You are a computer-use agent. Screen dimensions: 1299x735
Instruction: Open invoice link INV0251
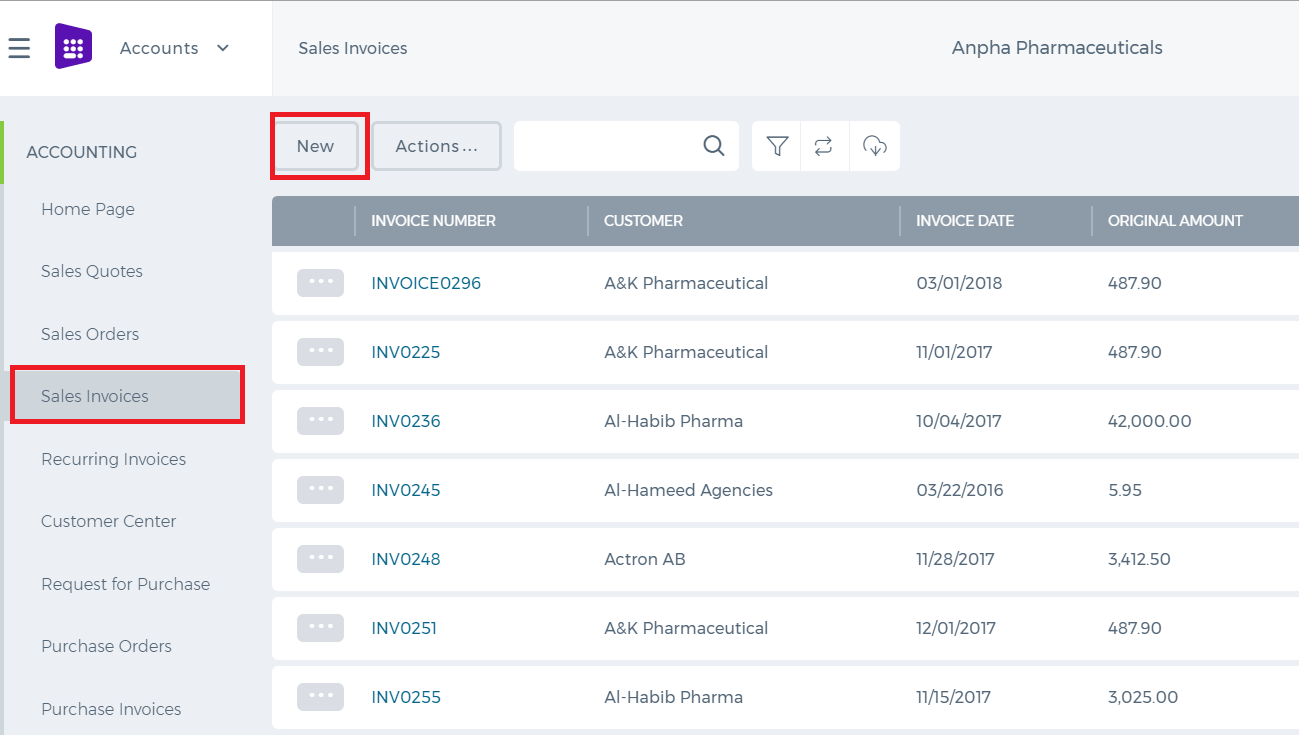(x=404, y=628)
